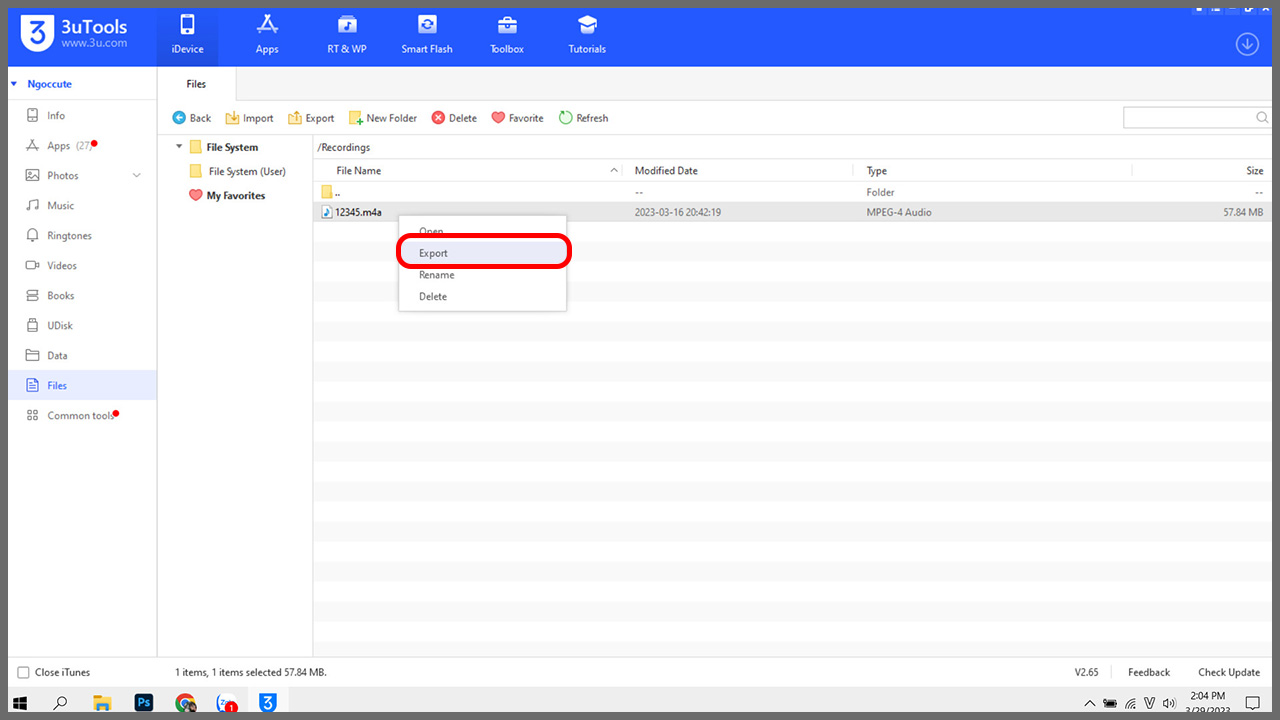This screenshot has width=1280, height=720.
Task: Open Common tools in the sidebar
Action: click(80, 416)
